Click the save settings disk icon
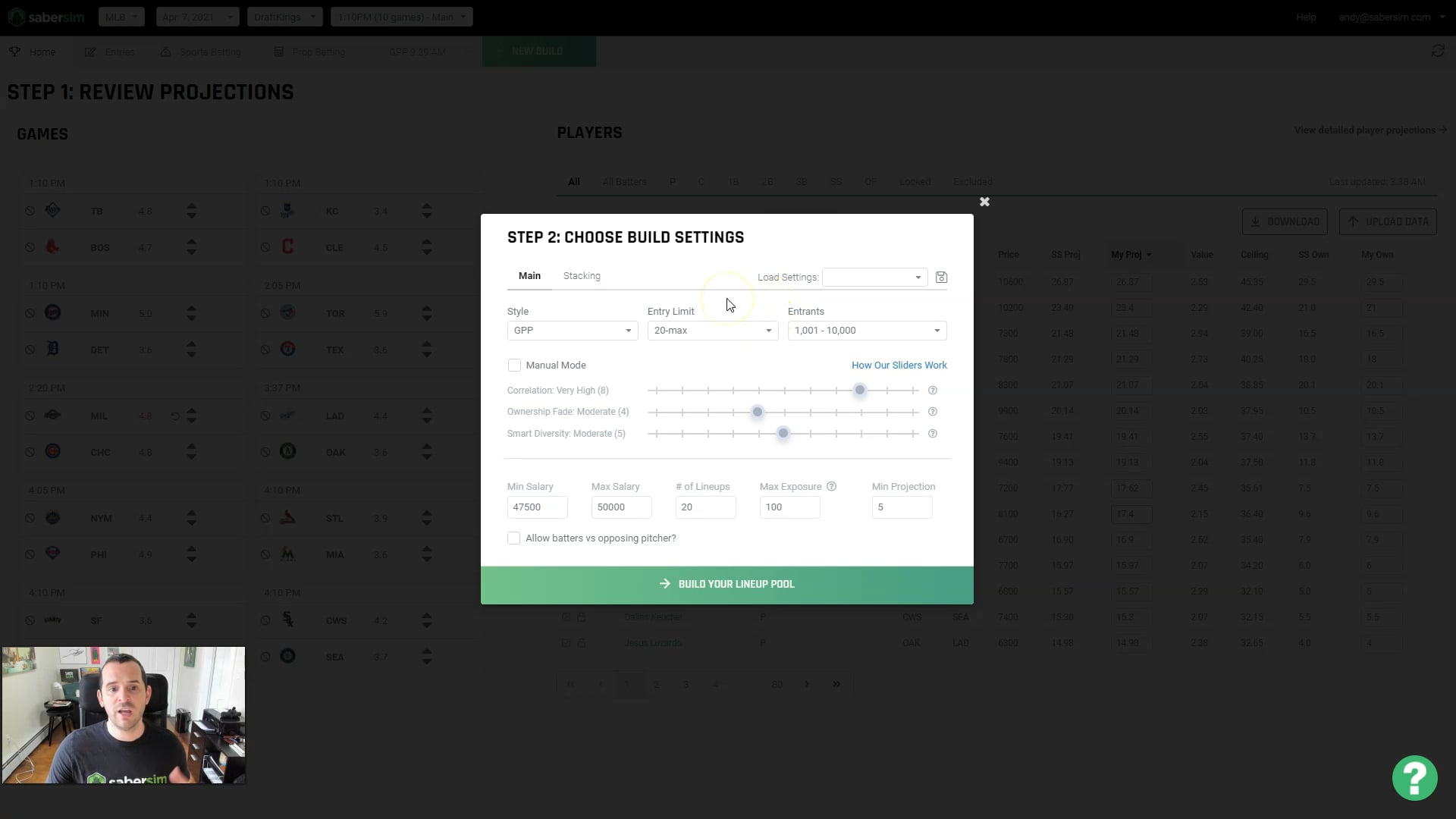The image size is (1456, 819). tap(941, 278)
